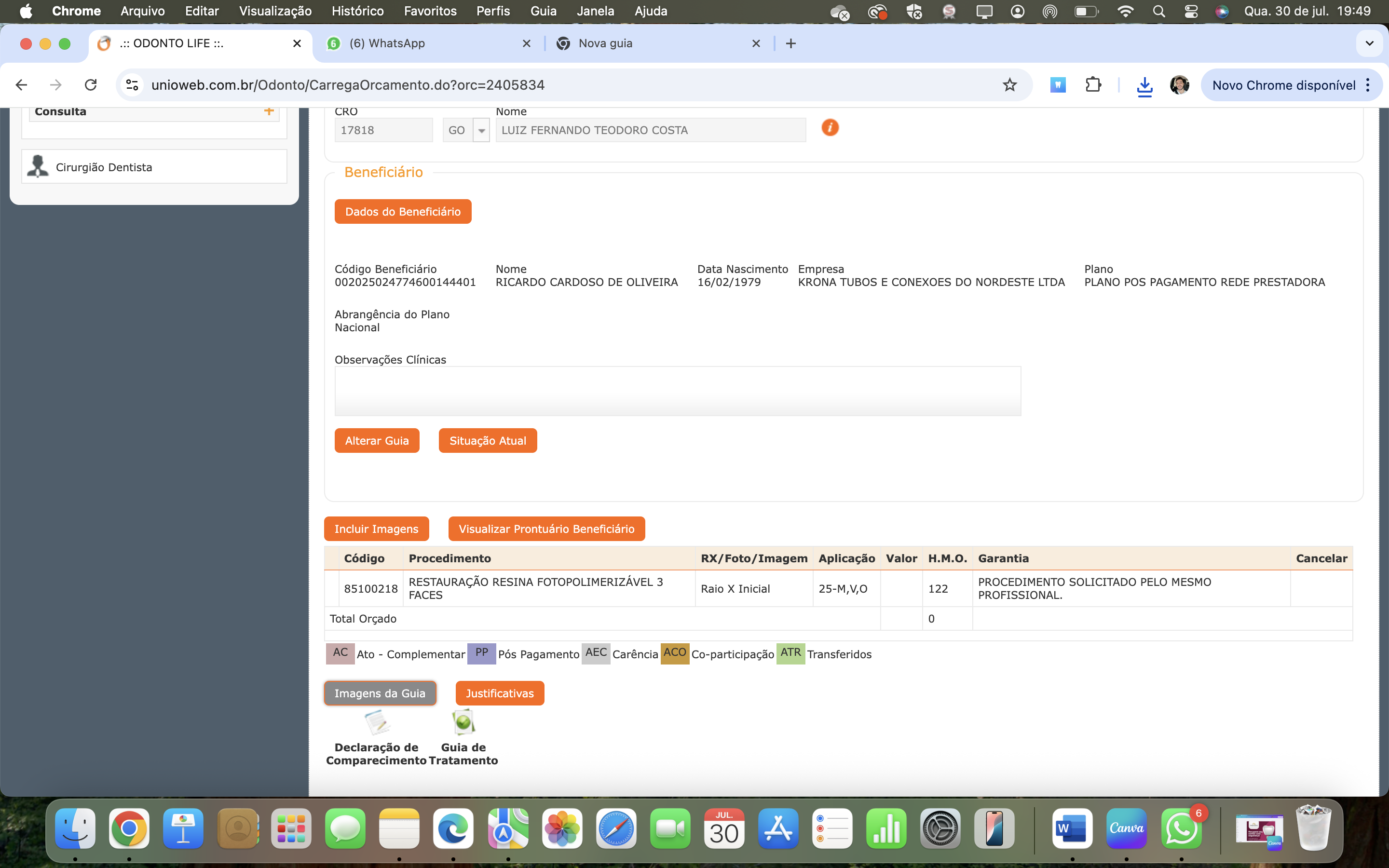1389x868 pixels.
Task: Open the GO state dropdown arrow
Action: click(x=481, y=130)
